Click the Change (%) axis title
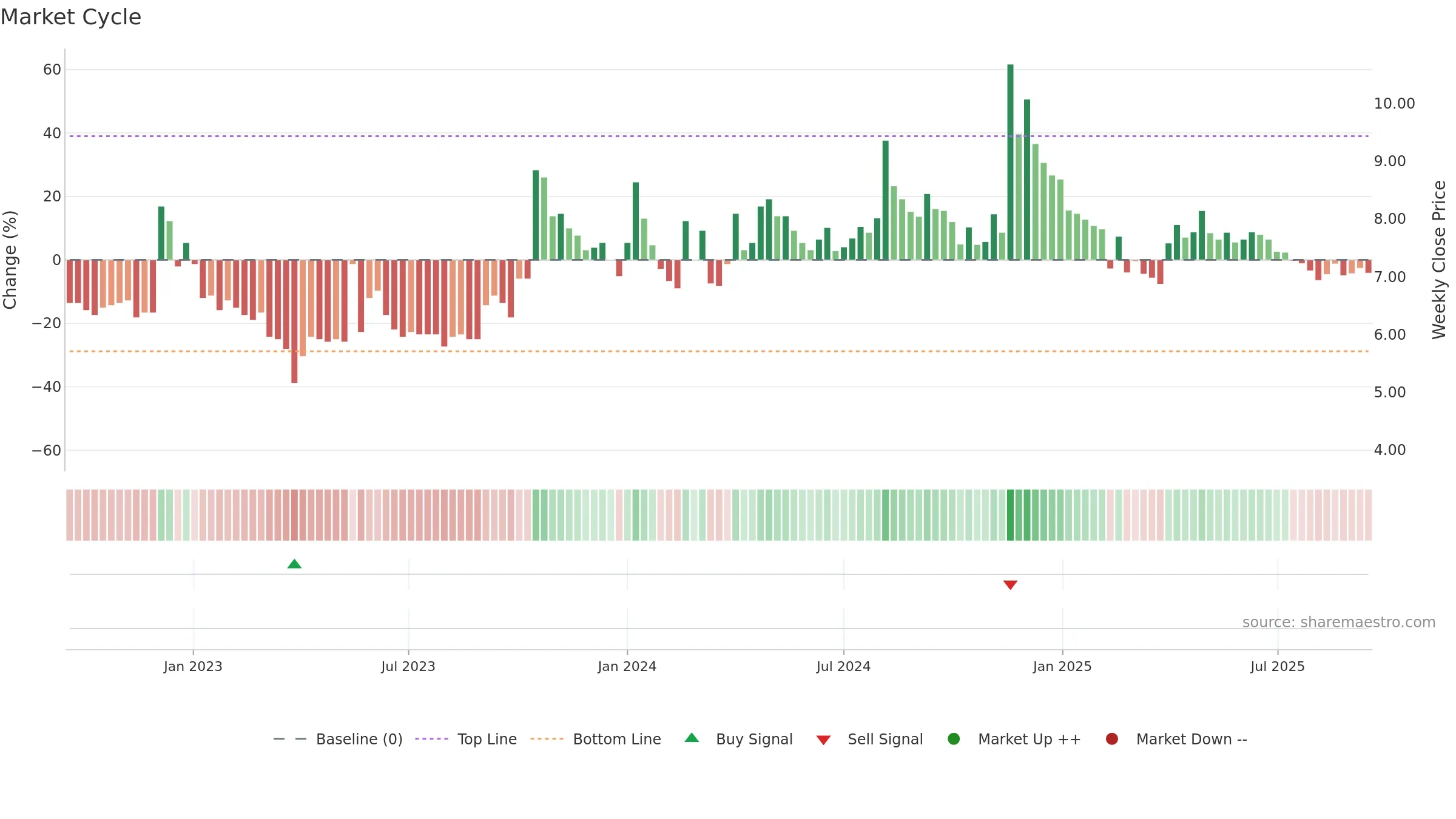The height and width of the screenshot is (819, 1456). 10,260
